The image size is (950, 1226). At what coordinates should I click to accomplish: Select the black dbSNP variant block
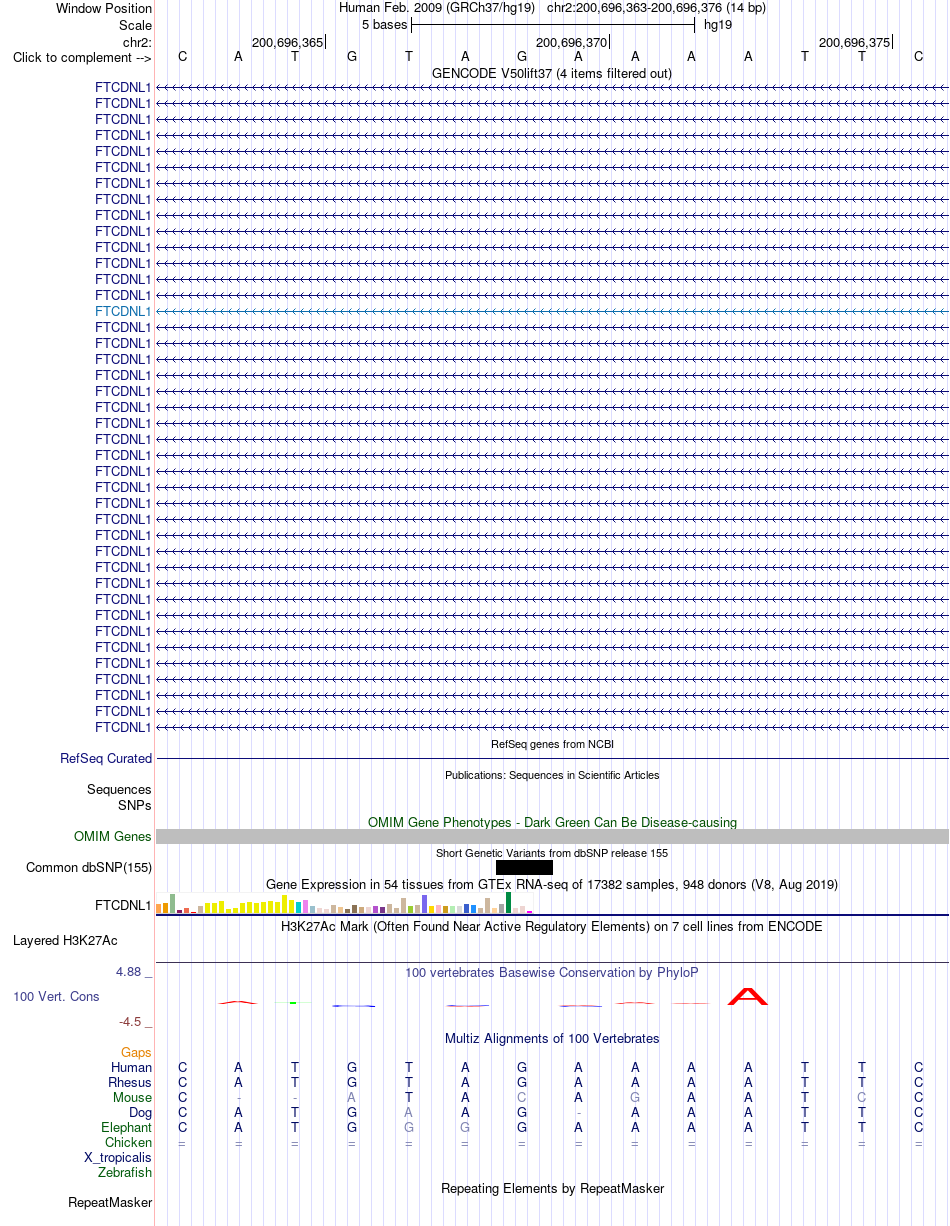tap(524, 868)
